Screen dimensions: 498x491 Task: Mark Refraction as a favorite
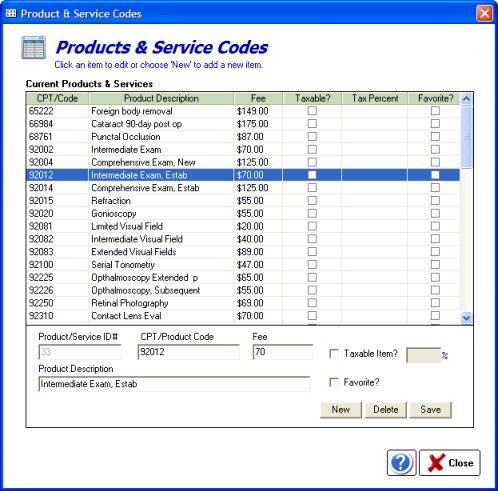435,200
